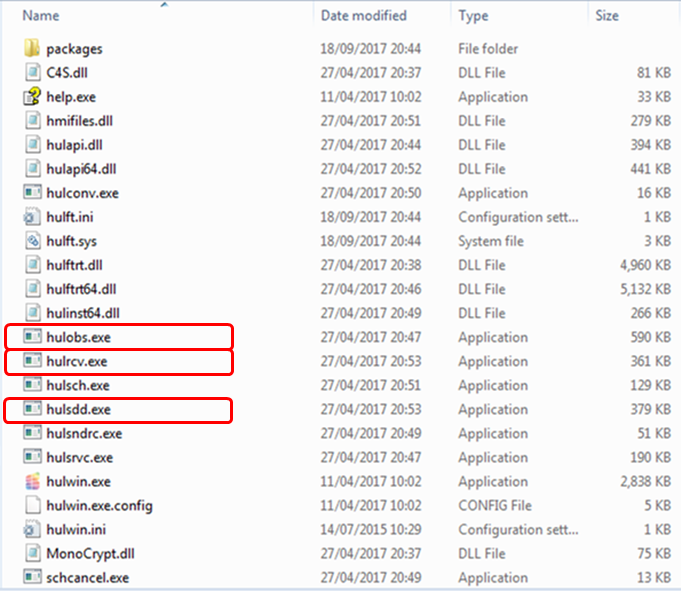Select the hulsdd.exe file name

78,409
